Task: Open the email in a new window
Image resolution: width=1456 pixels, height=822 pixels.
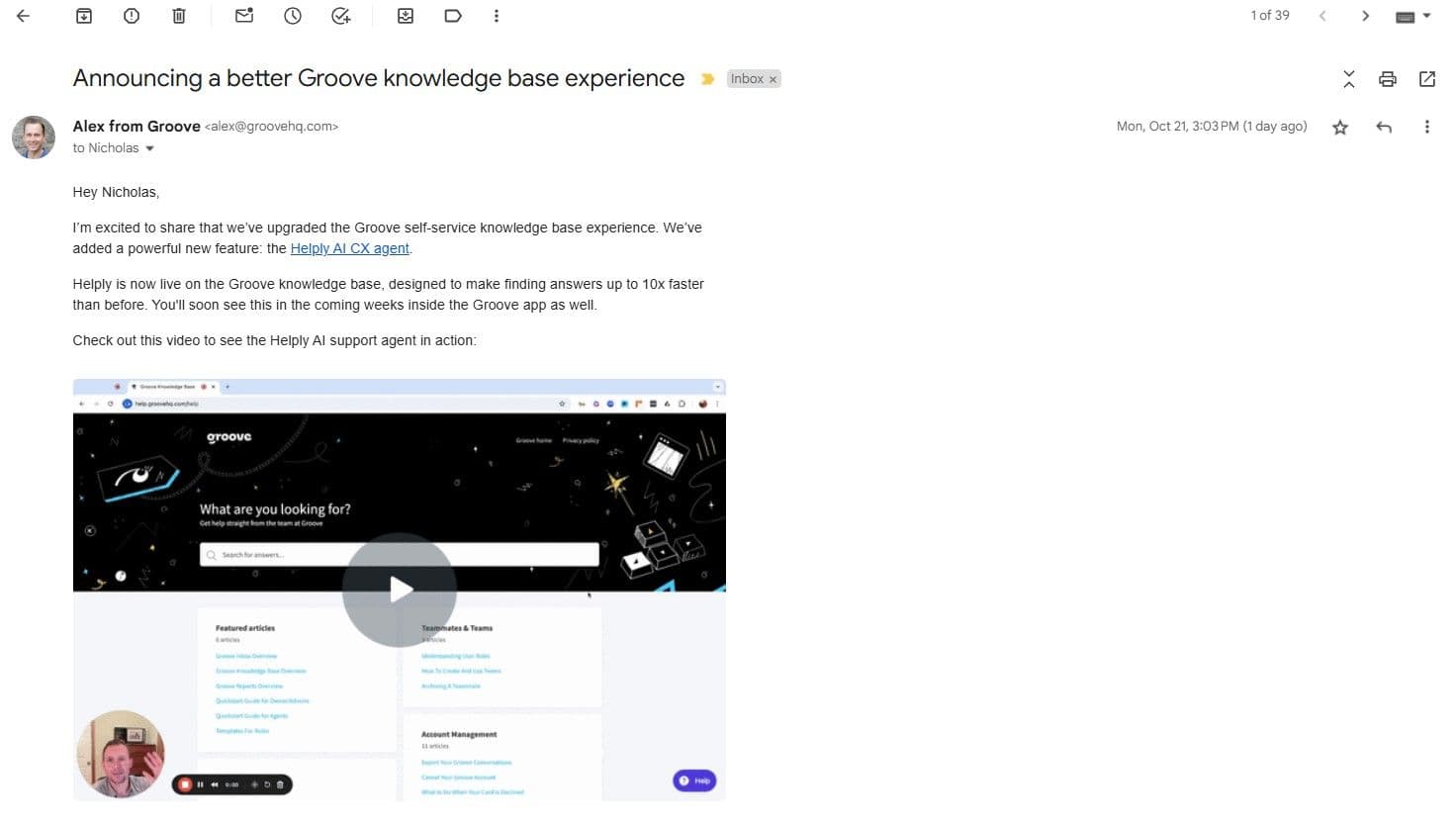Action: click(1427, 78)
